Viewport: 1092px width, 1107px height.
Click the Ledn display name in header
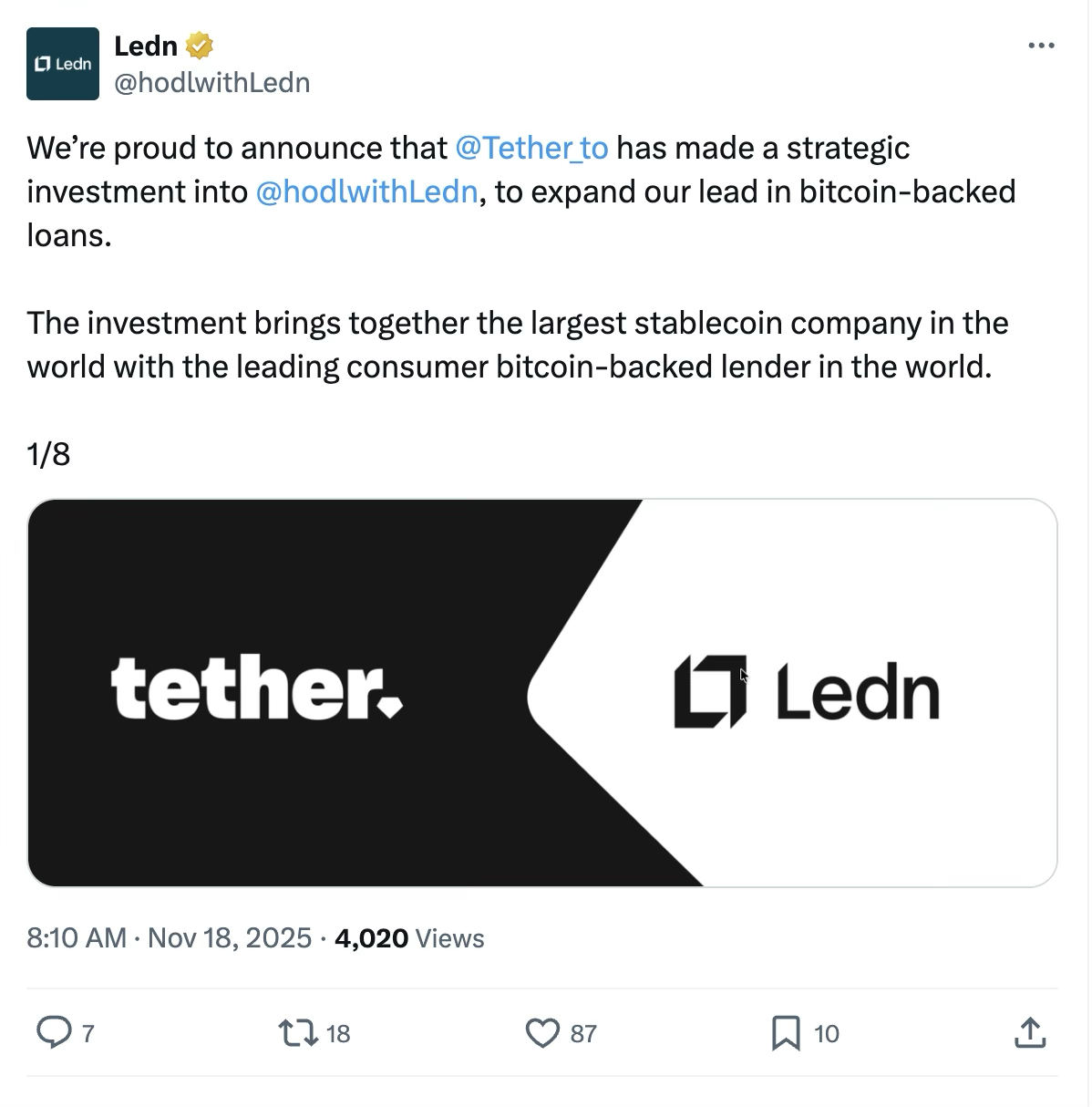(x=146, y=45)
